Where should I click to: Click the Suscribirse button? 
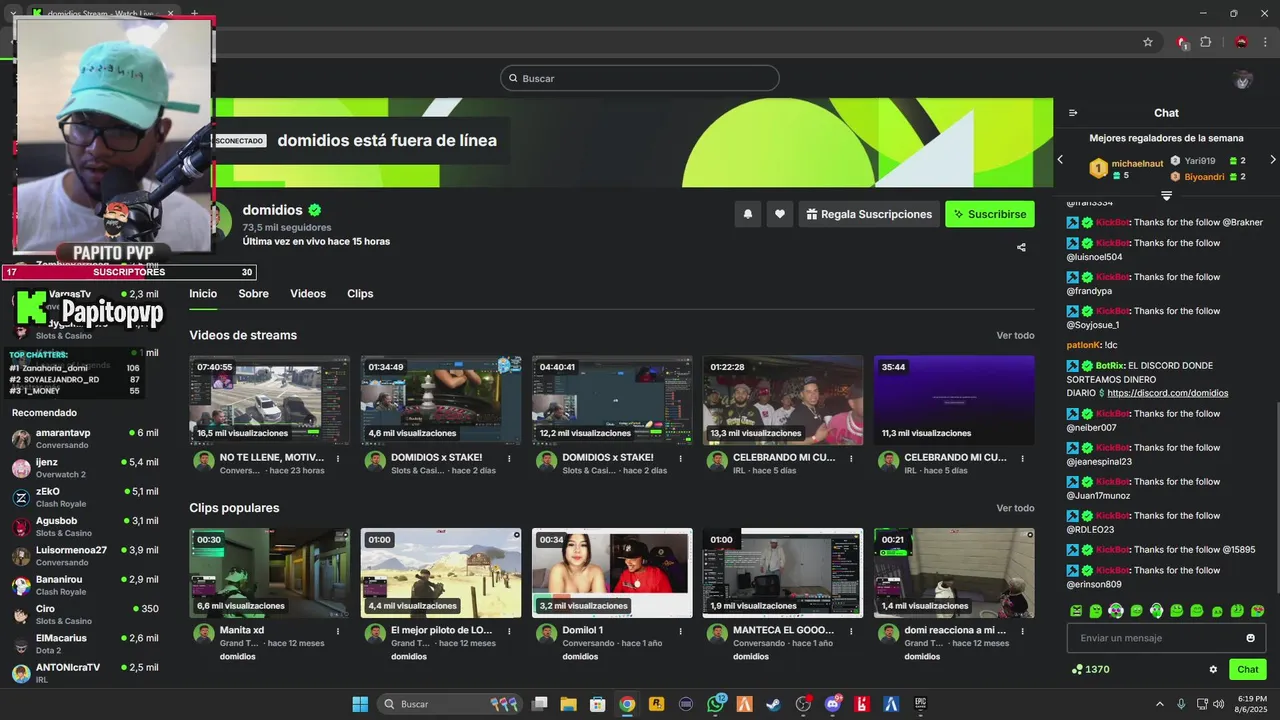coord(990,214)
